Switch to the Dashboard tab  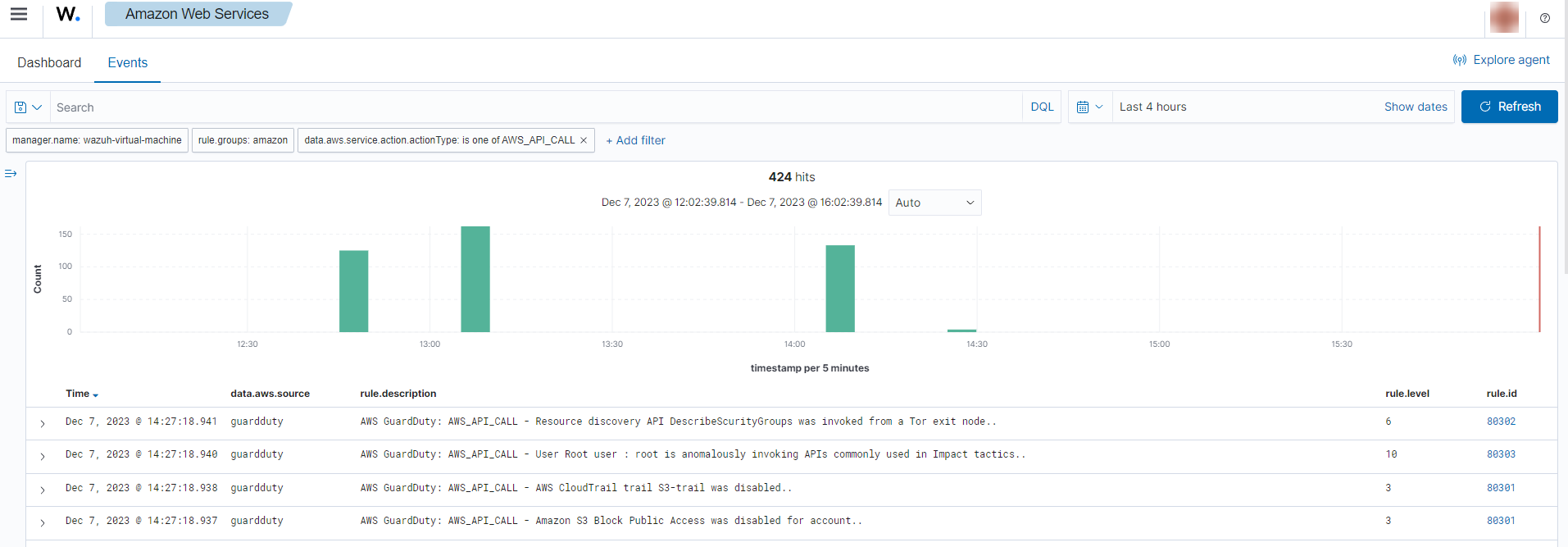pyautogui.click(x=49, y=63)
